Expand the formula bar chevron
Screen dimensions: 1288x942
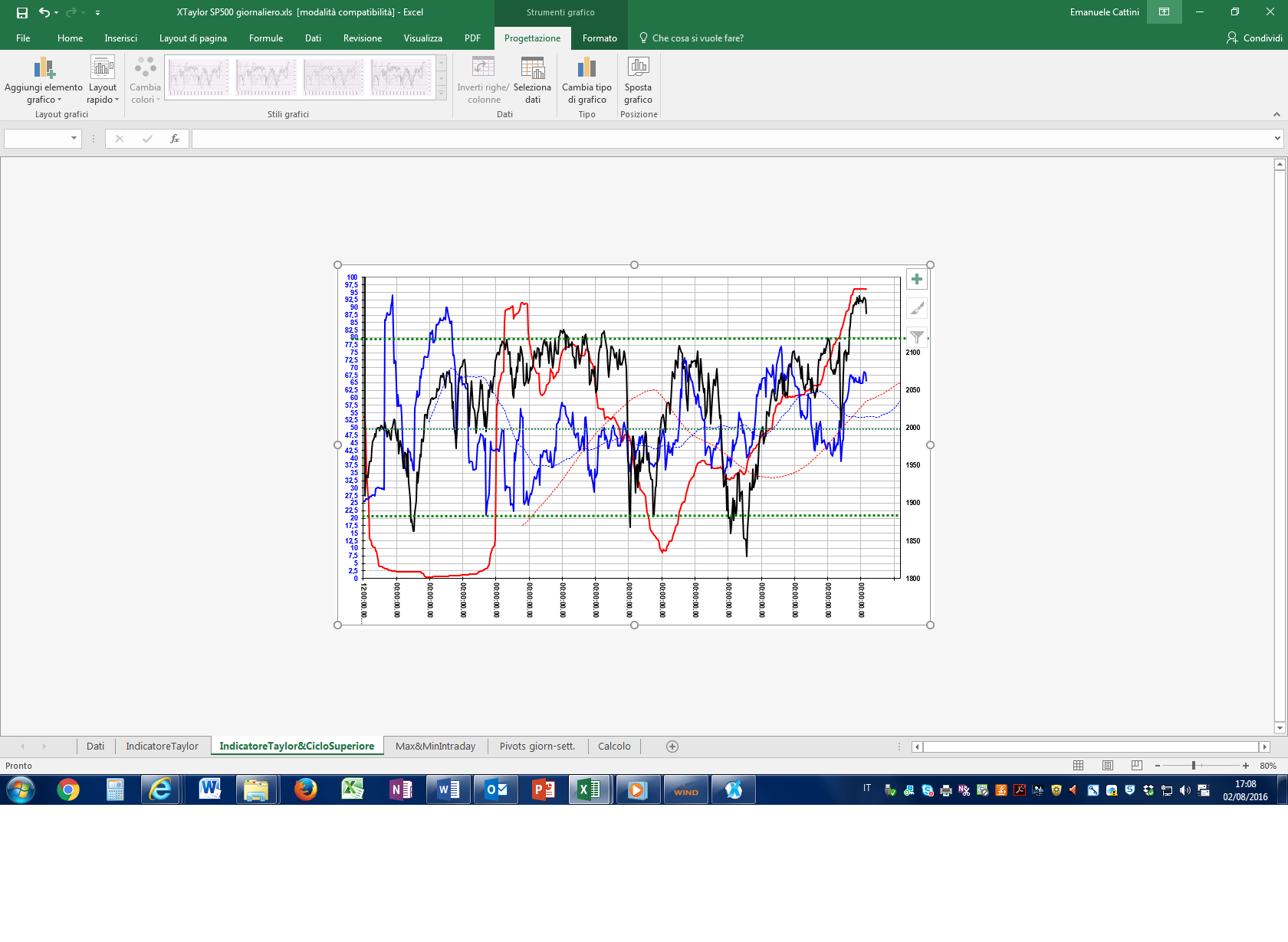click(x=1277, y=139)
